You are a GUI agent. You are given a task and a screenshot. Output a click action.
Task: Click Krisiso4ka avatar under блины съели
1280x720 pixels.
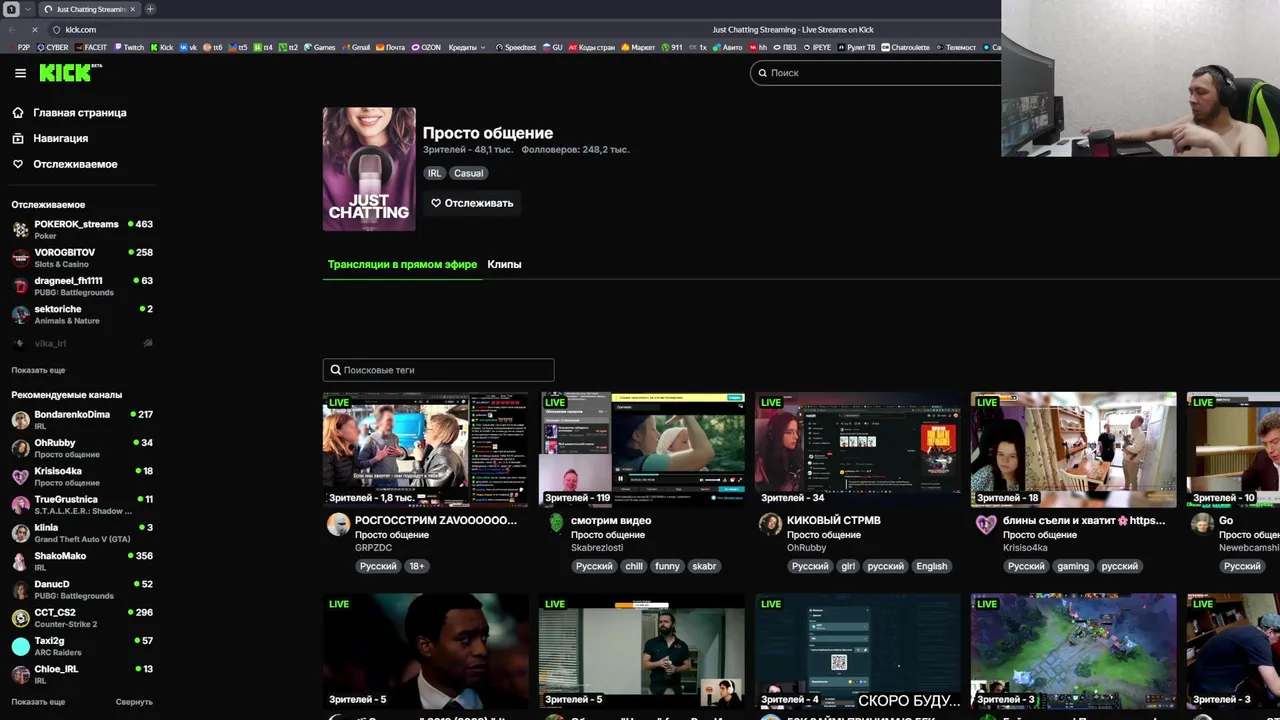(986, 524)
